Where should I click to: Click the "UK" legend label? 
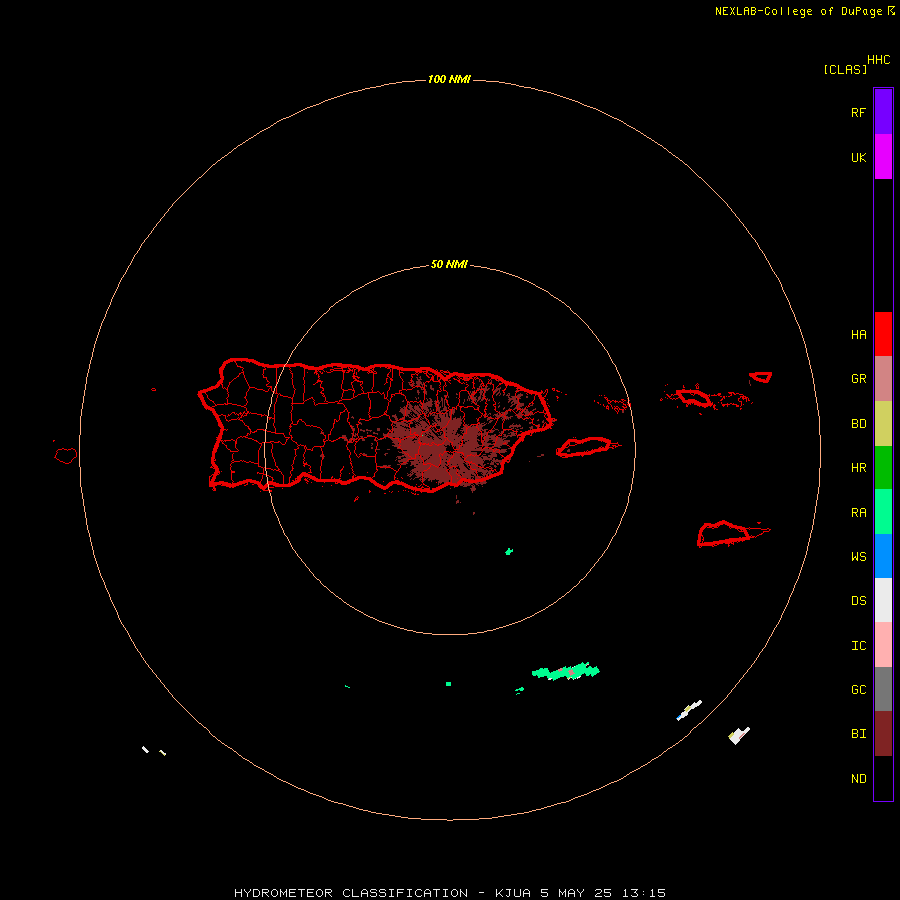[x=858, y=157]
